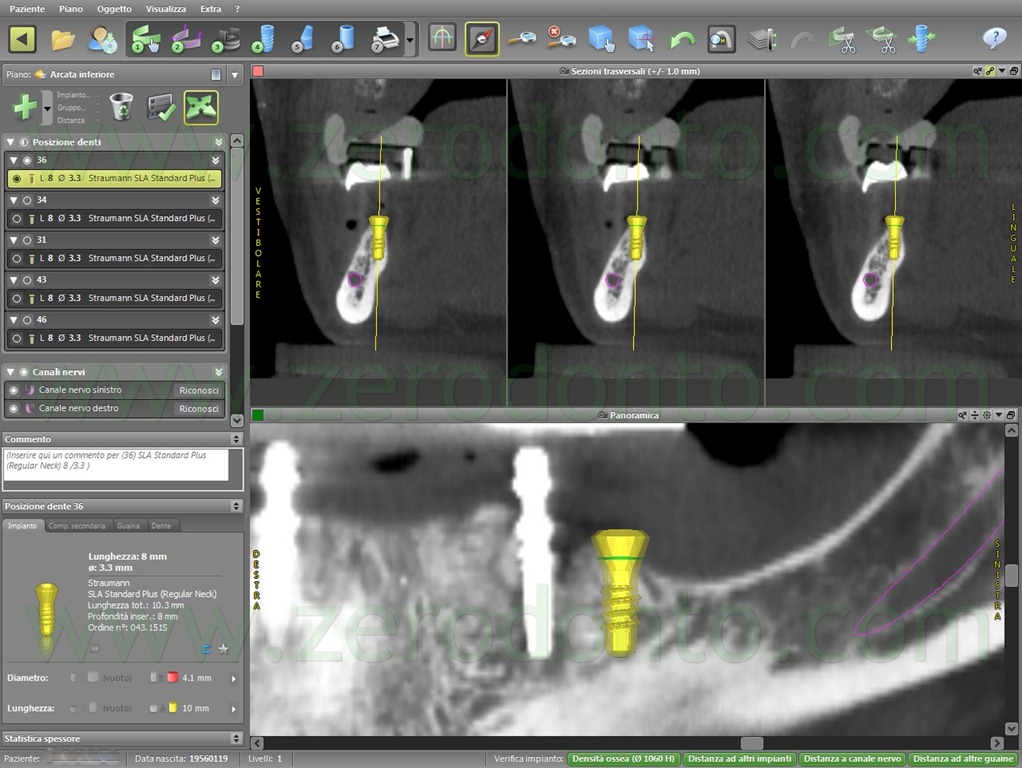Select workflow step 4 implant icon

pos(265,39)
